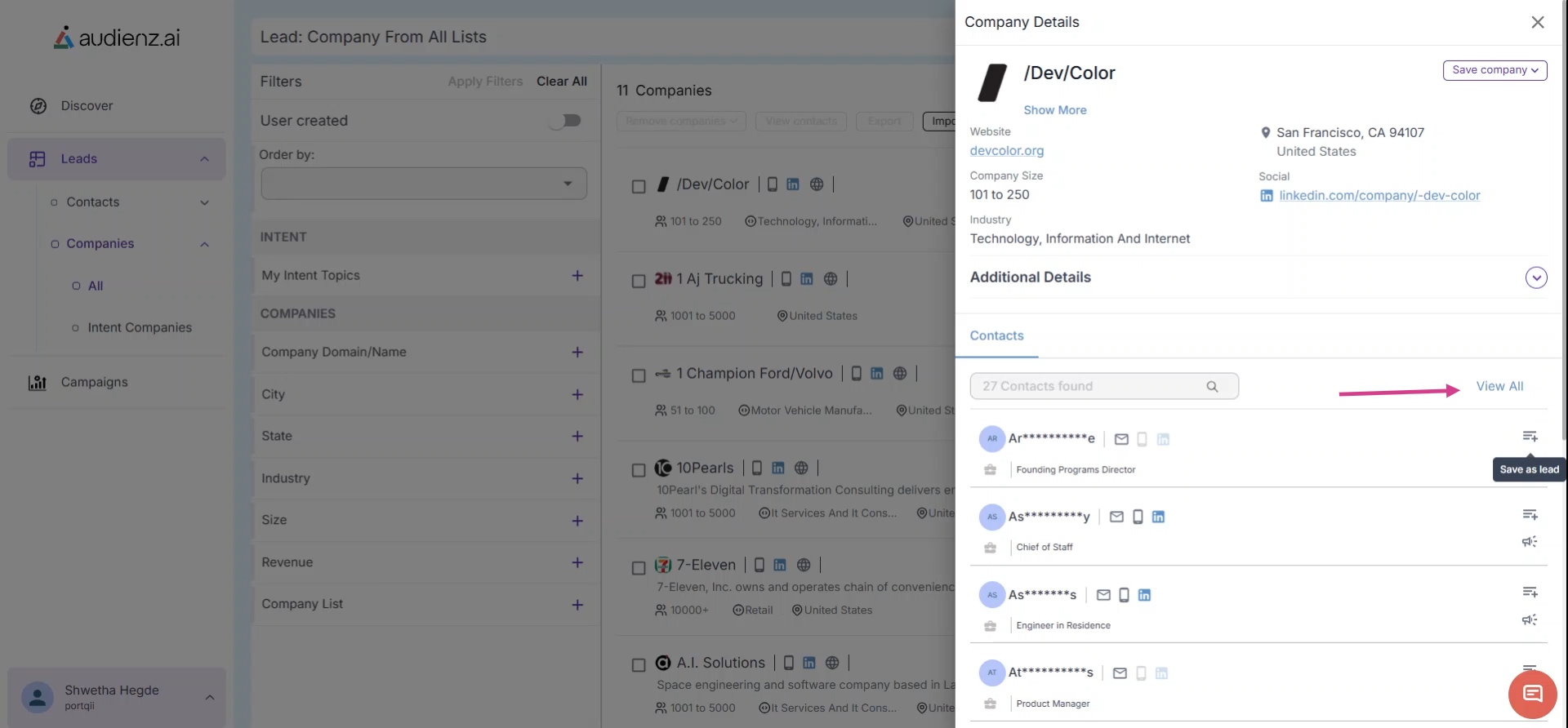
Task: Check the 1 Aj Trucking company checkbox
Action: 639,281
